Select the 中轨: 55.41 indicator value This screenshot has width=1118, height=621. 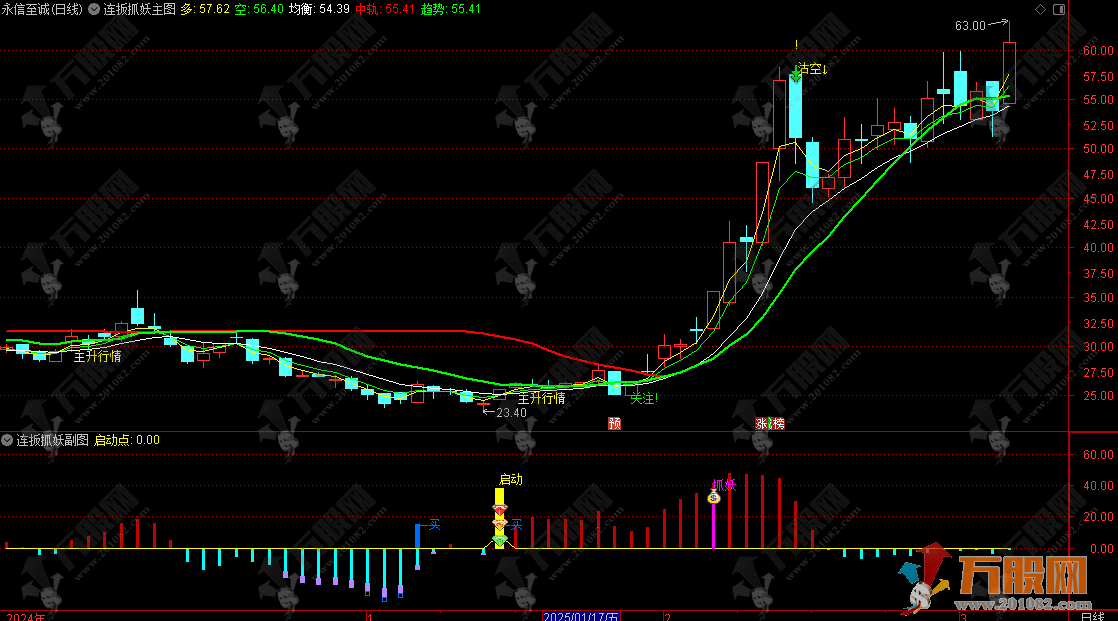coord(385,9)
